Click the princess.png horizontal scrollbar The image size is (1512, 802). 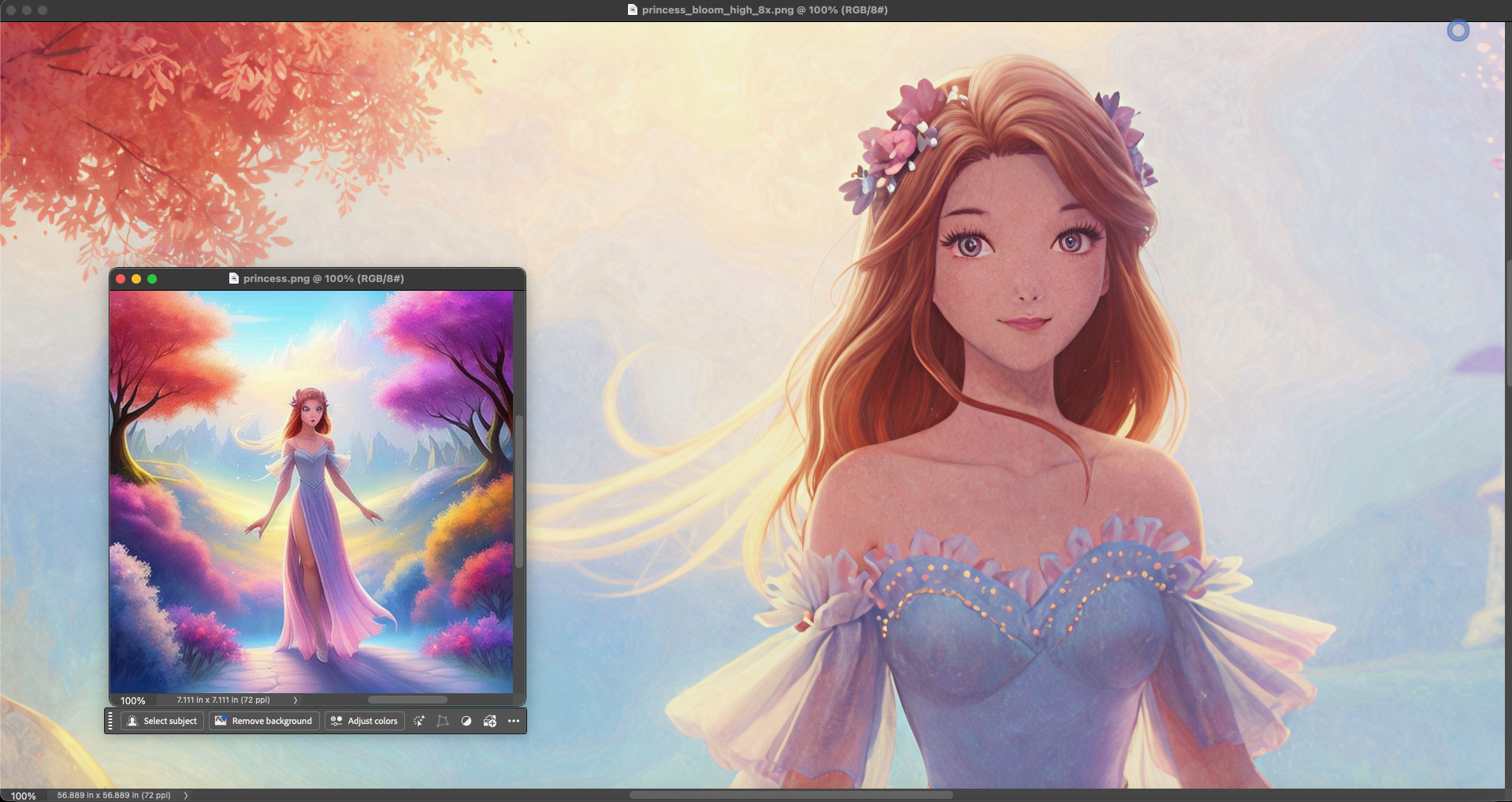pos(407,700)
